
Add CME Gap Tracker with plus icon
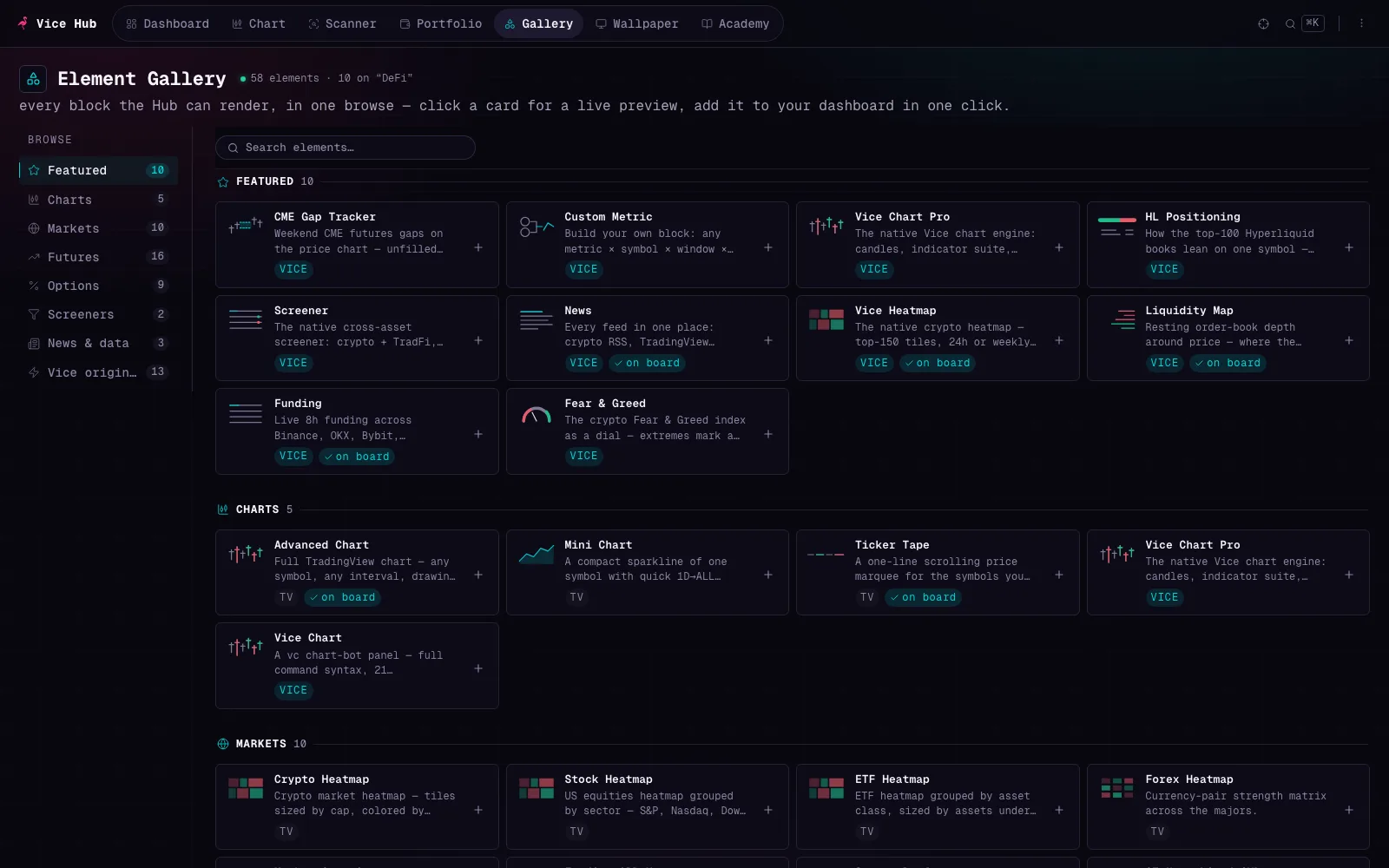coord(478,247)
